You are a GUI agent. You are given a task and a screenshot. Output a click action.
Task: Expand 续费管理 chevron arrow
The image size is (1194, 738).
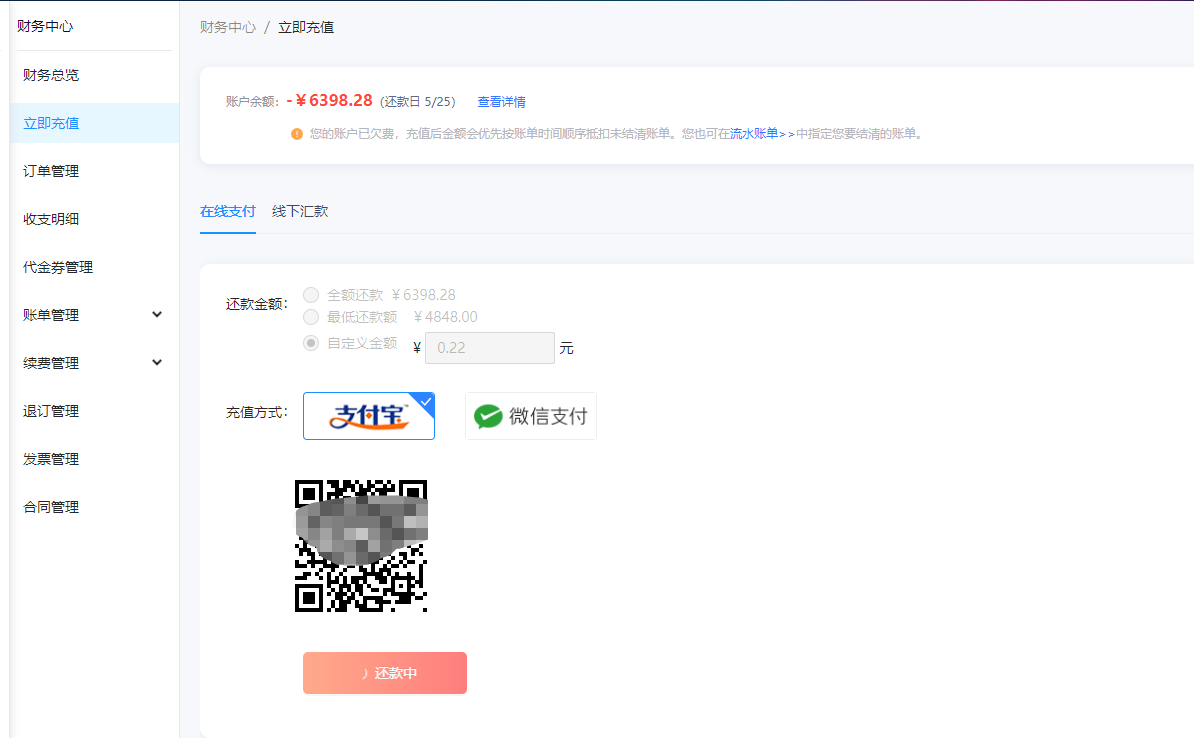point(157,363)
